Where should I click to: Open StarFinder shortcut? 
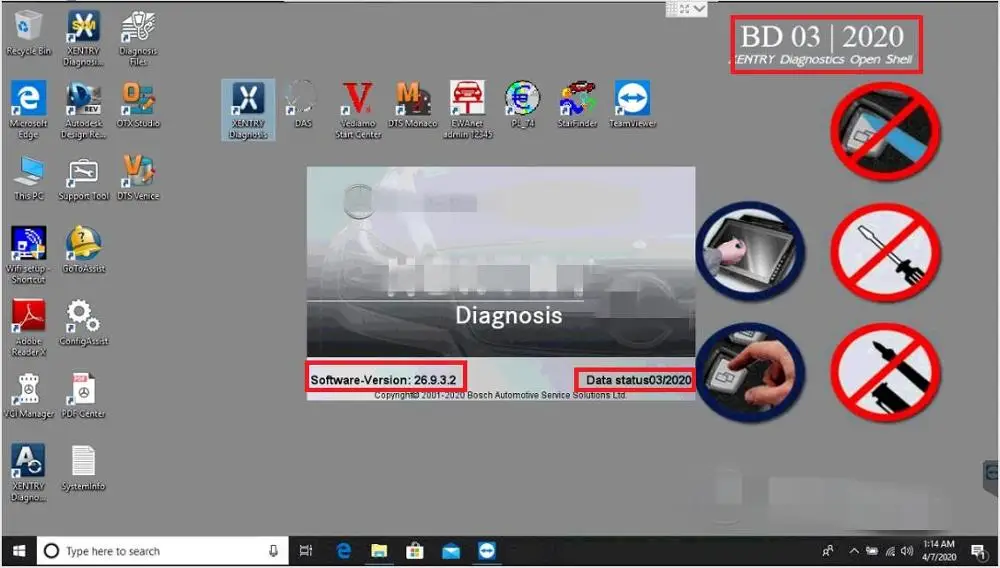pos(577,104)
